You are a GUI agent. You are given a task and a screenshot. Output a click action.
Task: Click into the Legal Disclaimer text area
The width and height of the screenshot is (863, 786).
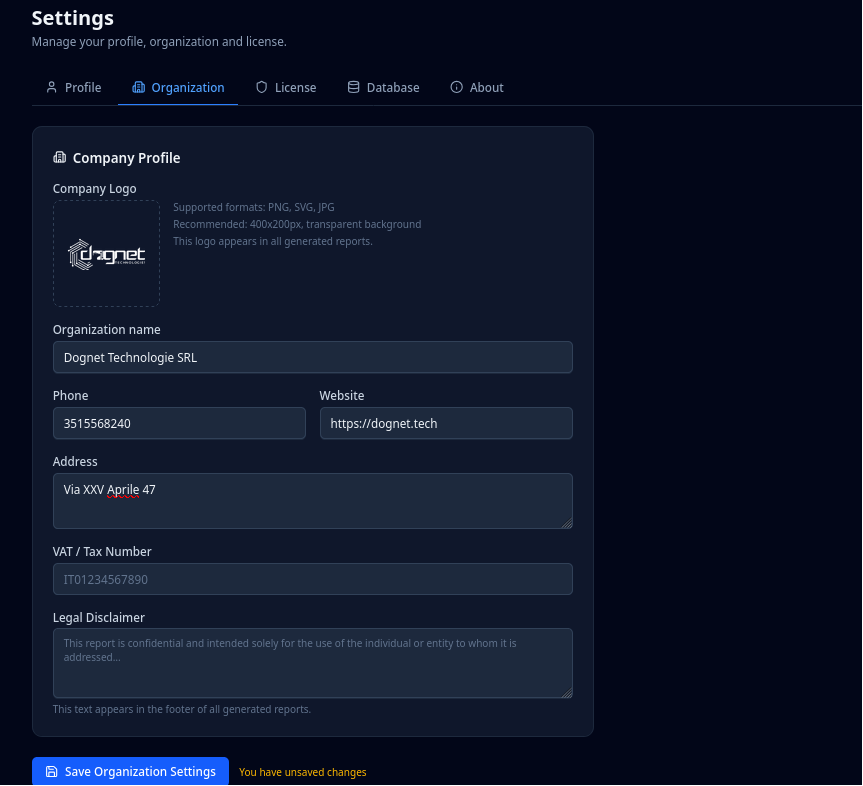coord(313,663)
